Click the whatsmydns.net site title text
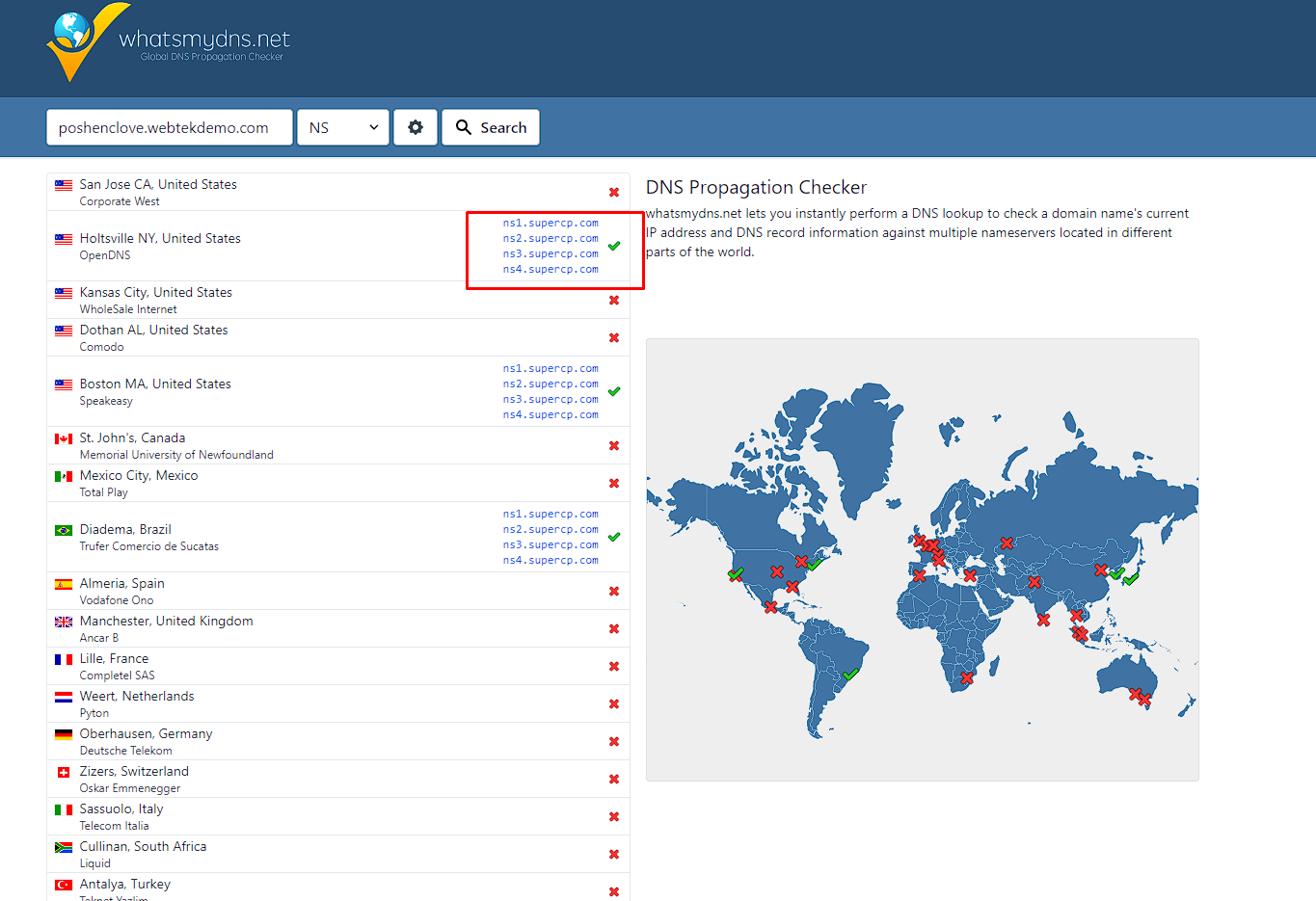1316x901 pixels. click(x=204, y=40)
